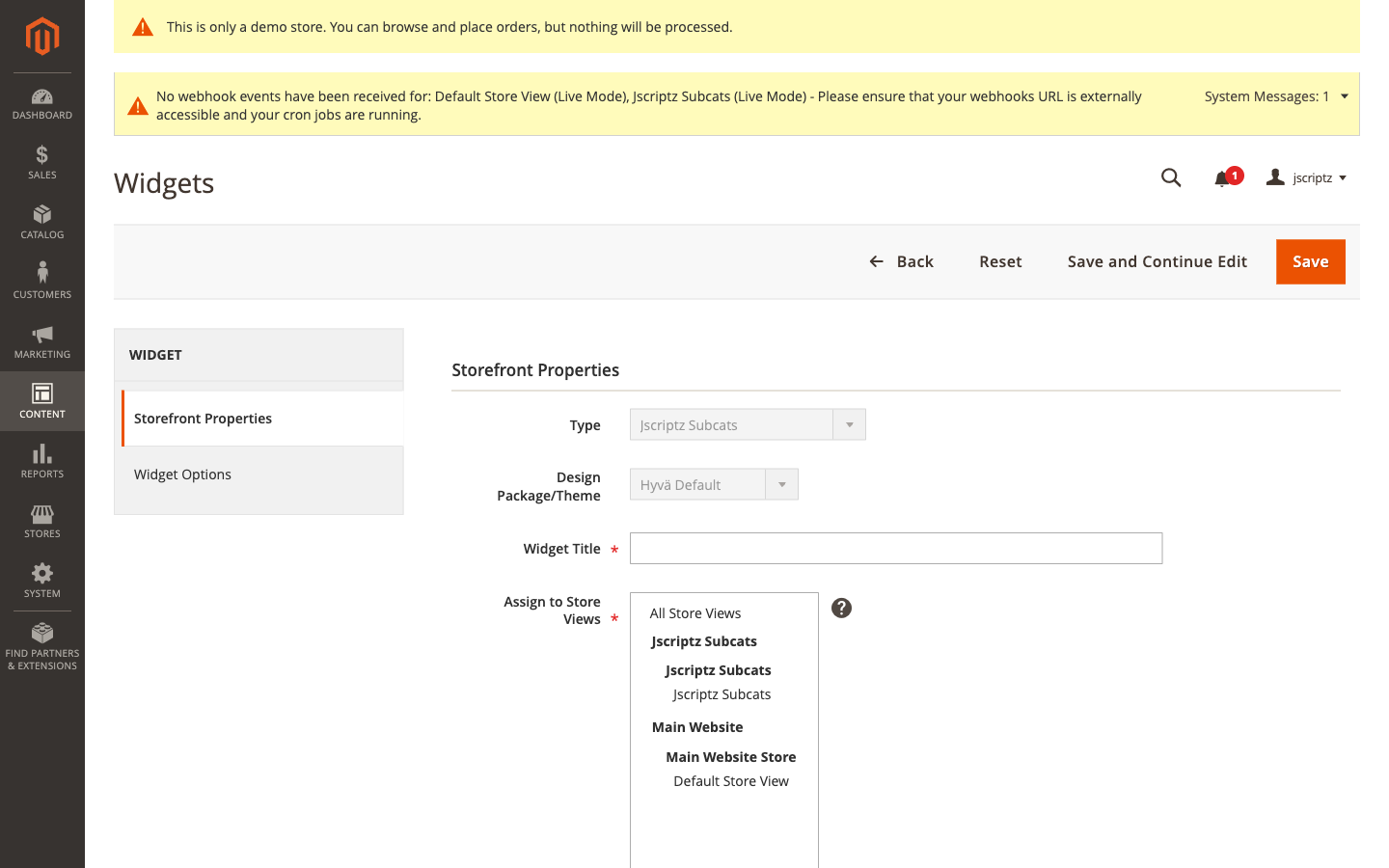The image size is (1389, 868).
Task: Expand the Type dropdown
Action: (x=849, y=424)
